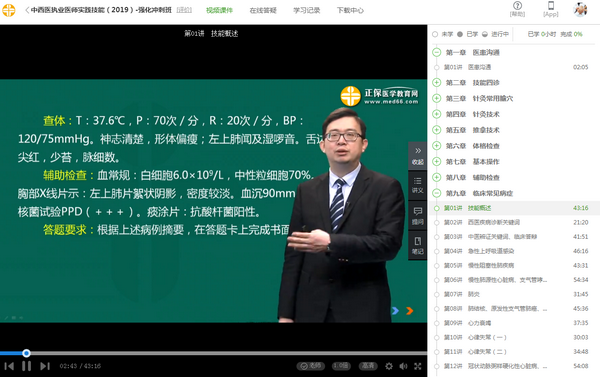
Task: Expand 第七章 基本操作 chapter
Action: pyautogui.click(x=437, y=162)
